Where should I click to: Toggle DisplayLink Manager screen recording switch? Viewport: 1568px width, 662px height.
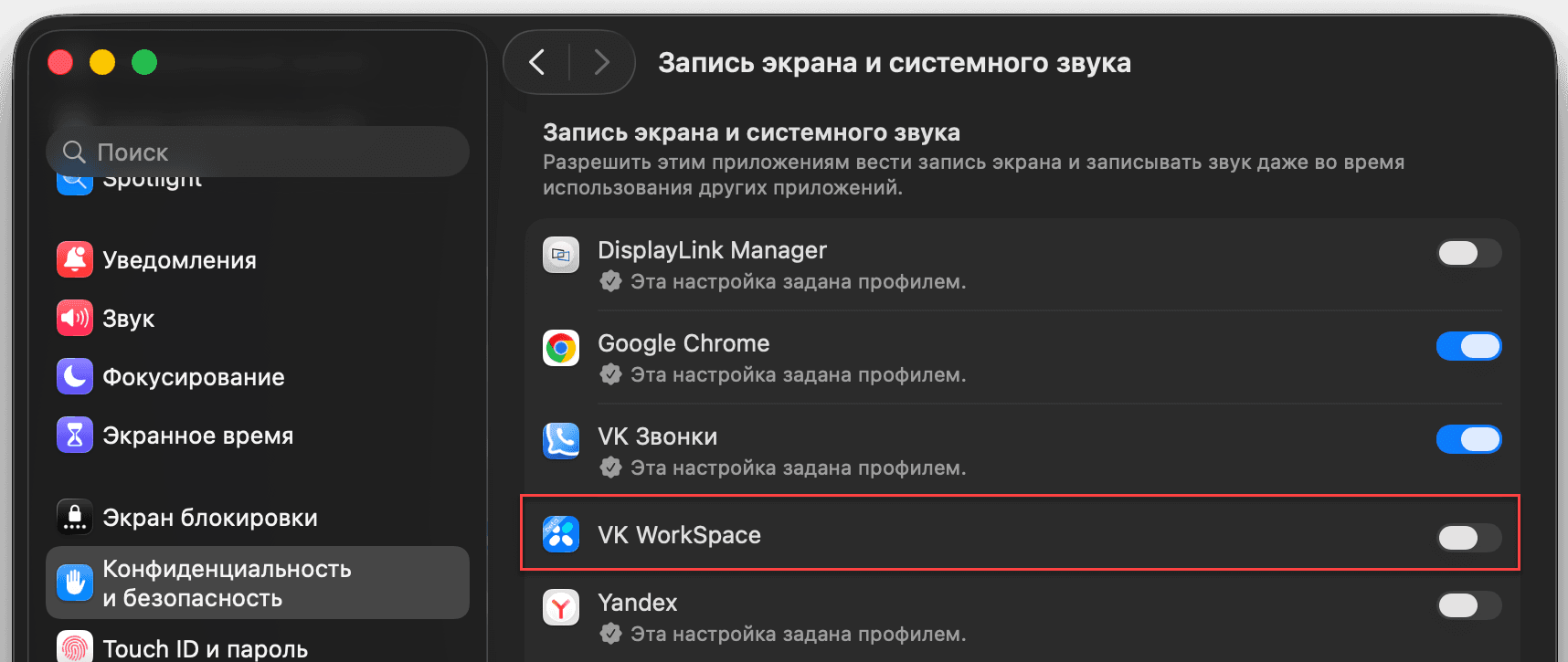[x=1468, y=253]
